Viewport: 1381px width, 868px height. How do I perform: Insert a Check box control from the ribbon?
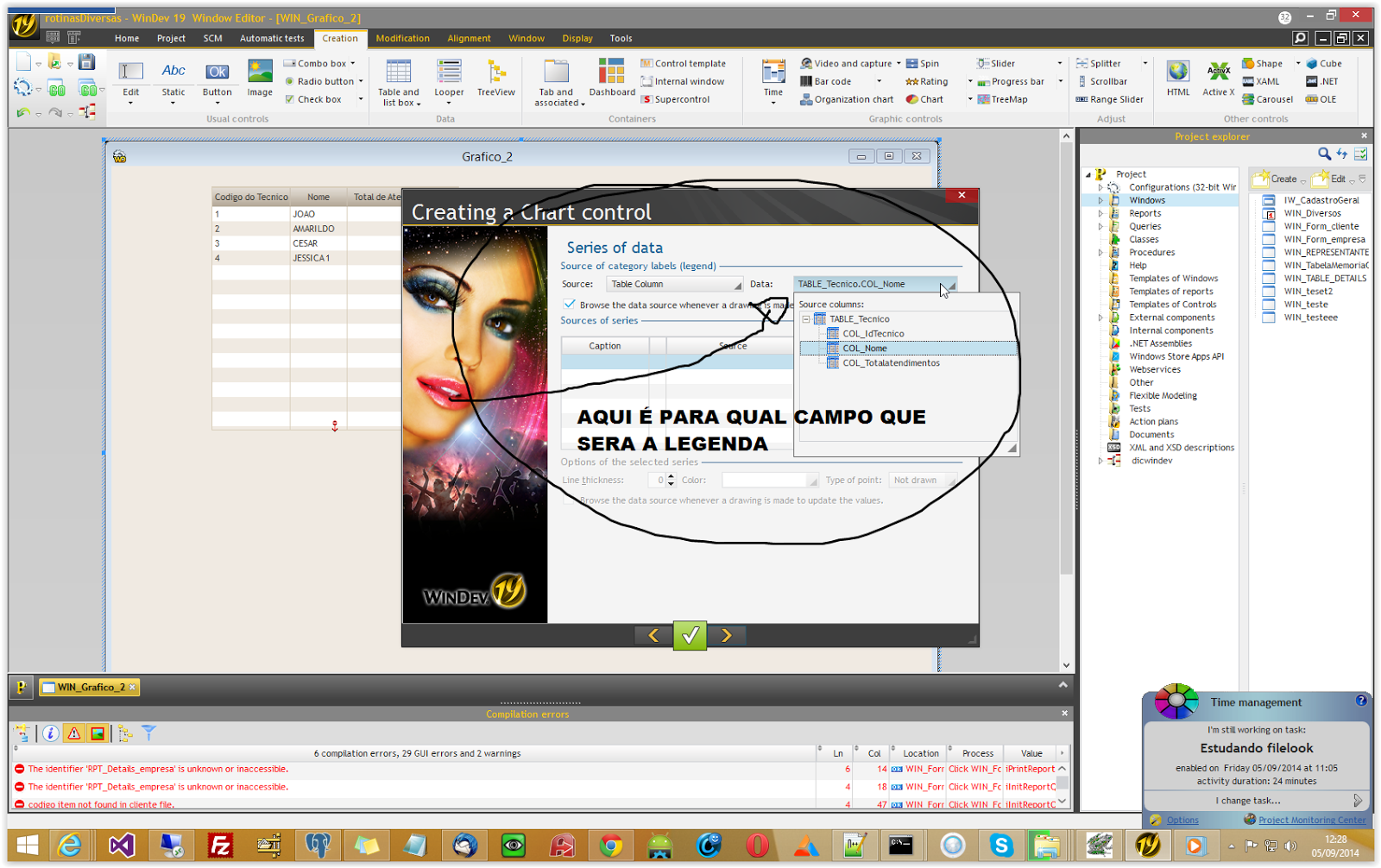312,99
